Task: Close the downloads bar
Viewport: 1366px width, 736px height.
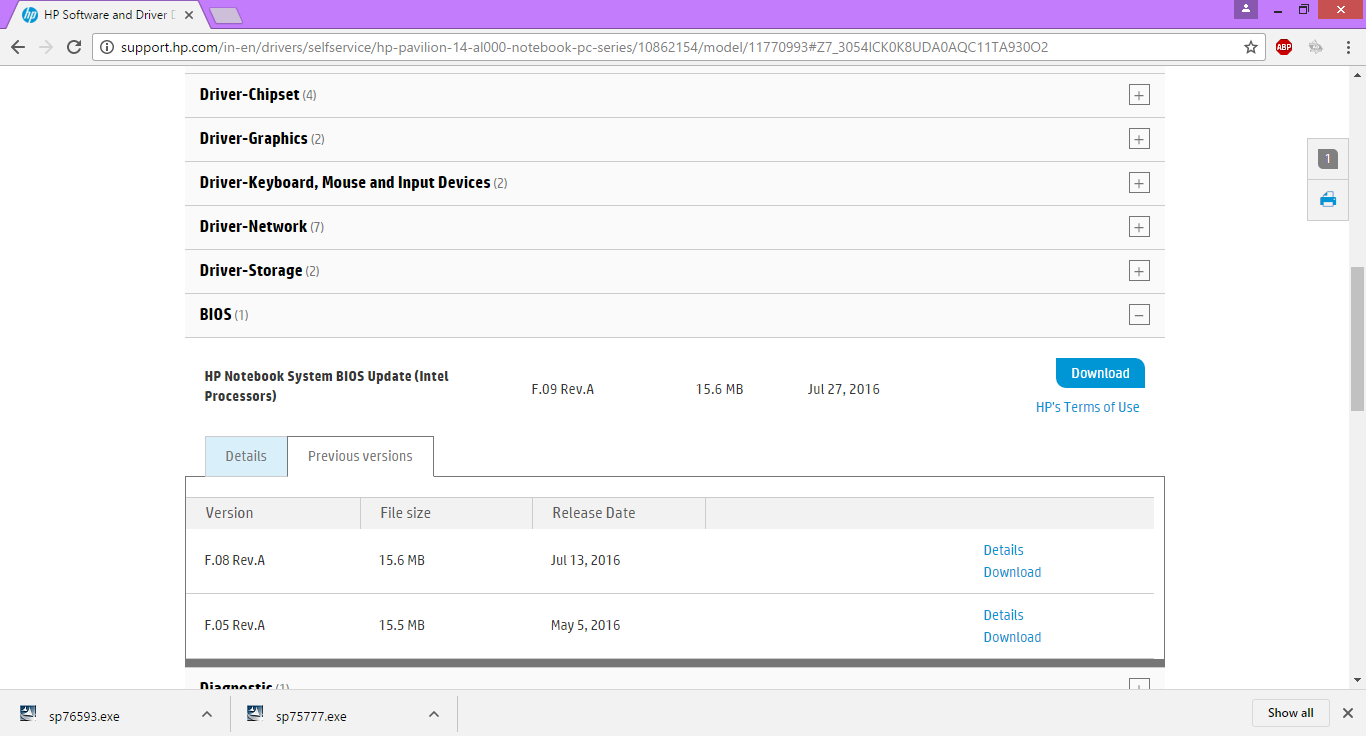Action: click(1347, 713)
